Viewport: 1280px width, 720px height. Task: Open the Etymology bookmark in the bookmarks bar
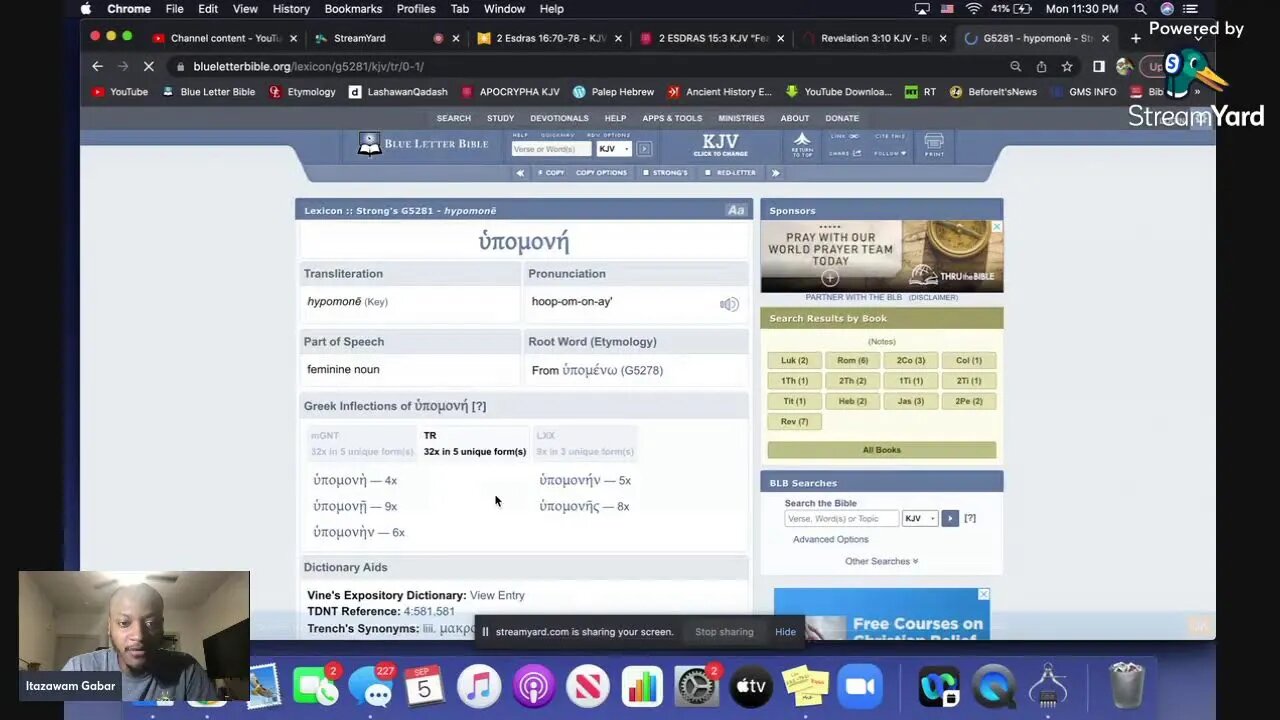[302, 92]
